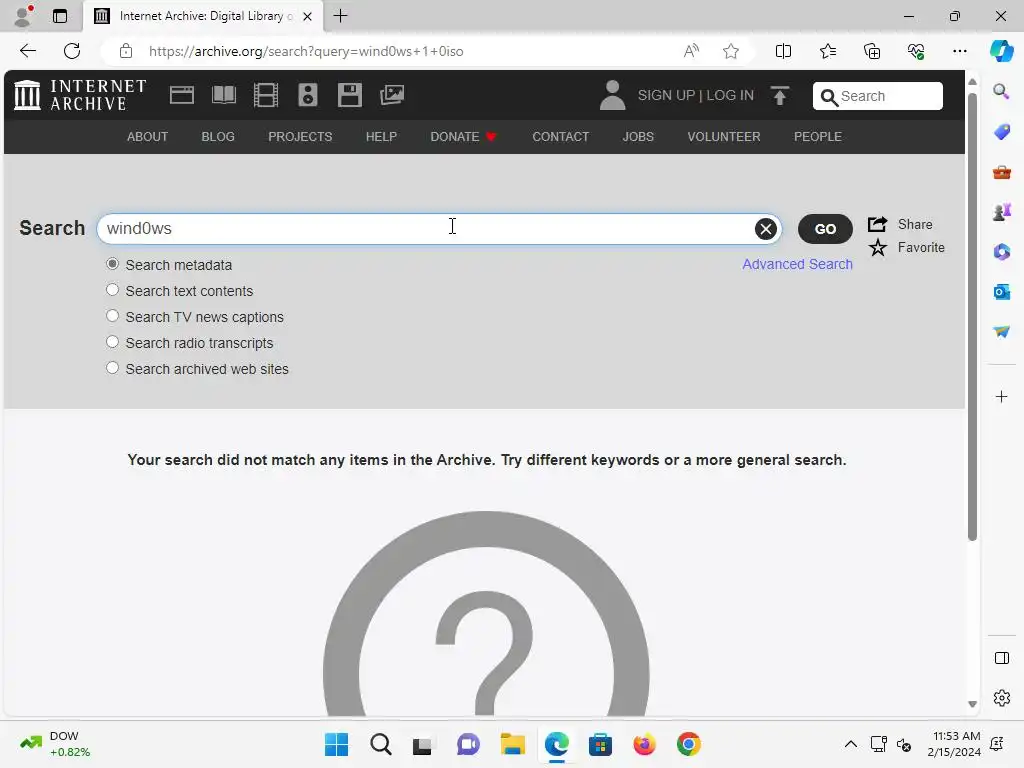Open sidebar Shopping tag icon
This screenshot has height=768, width=1024.
1001,132
